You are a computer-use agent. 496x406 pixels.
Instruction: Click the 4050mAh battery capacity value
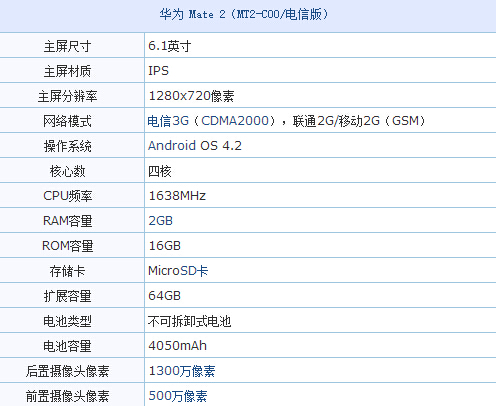click(x=177, y=346)
